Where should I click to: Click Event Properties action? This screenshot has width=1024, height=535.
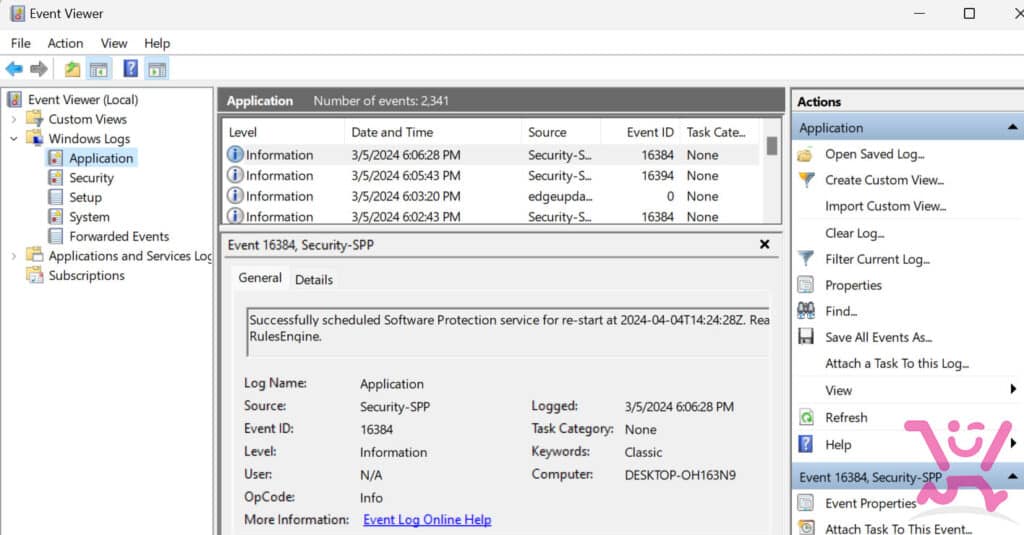(x=871, y=504)
